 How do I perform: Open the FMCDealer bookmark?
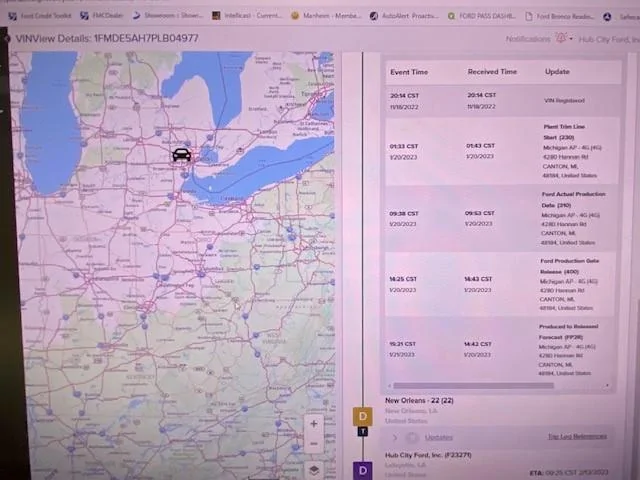click(102, 16)
